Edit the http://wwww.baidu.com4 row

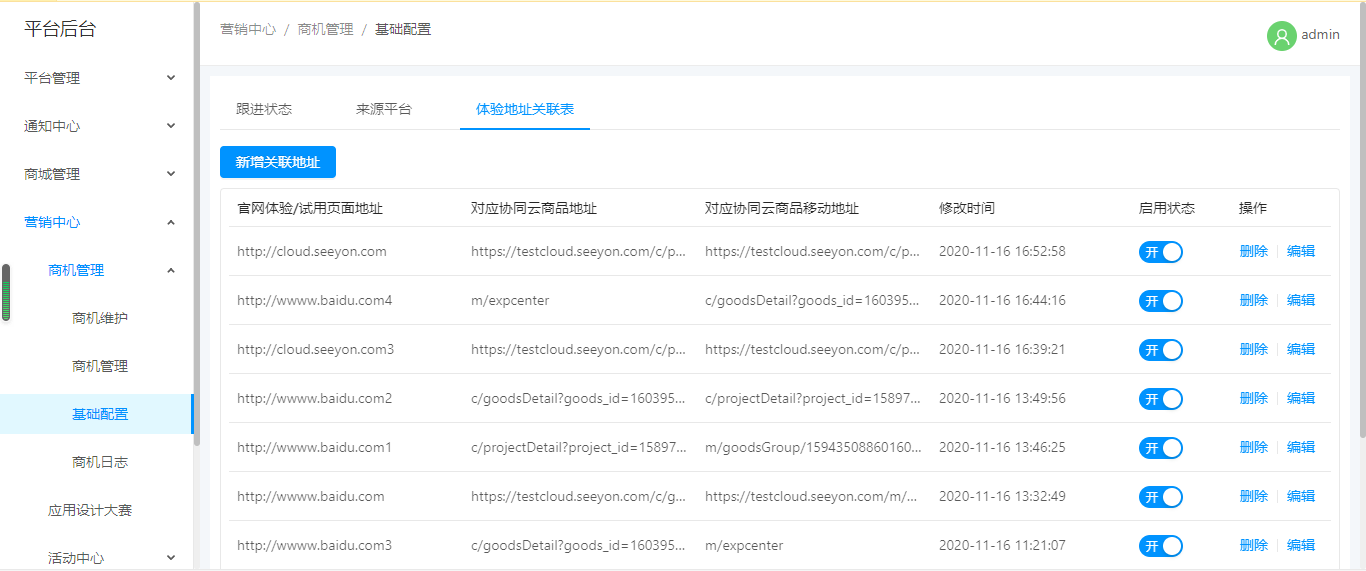coord(1301,300)
